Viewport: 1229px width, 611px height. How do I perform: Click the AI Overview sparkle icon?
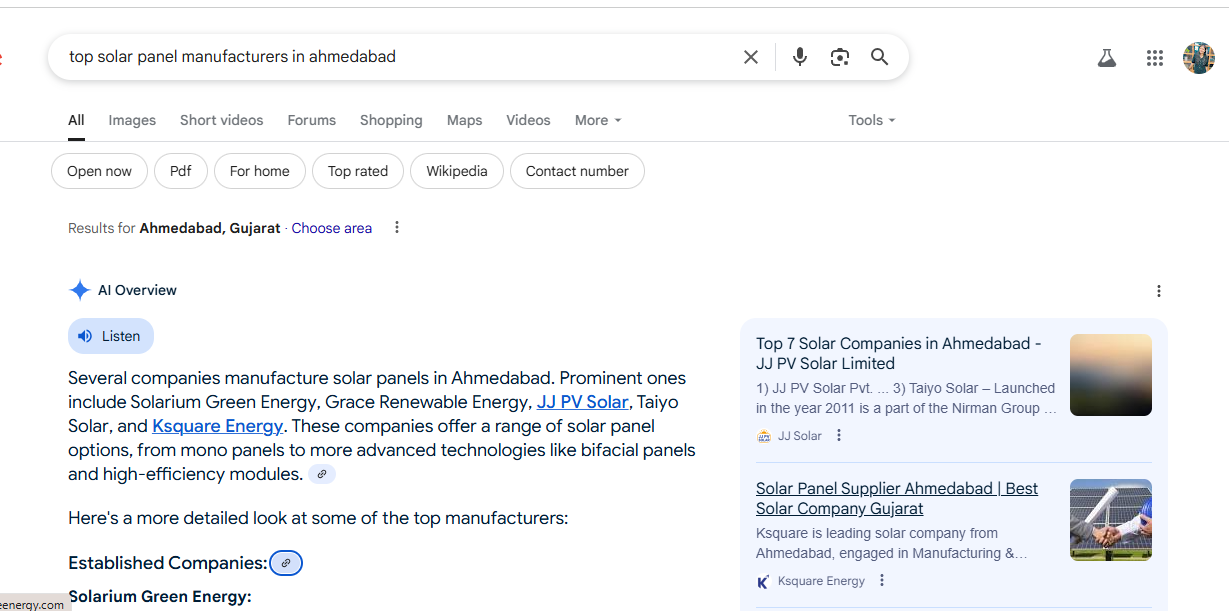[80, 291]
